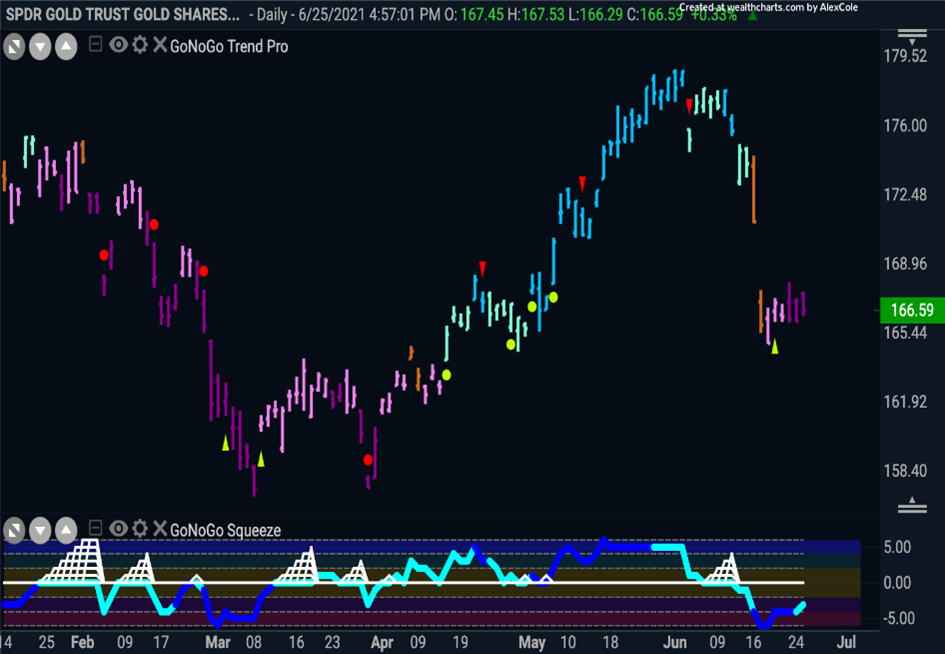Remove the GoNoGo Squeeze indicator
This screenshot has width=945, height=654.
coord(160,529)
